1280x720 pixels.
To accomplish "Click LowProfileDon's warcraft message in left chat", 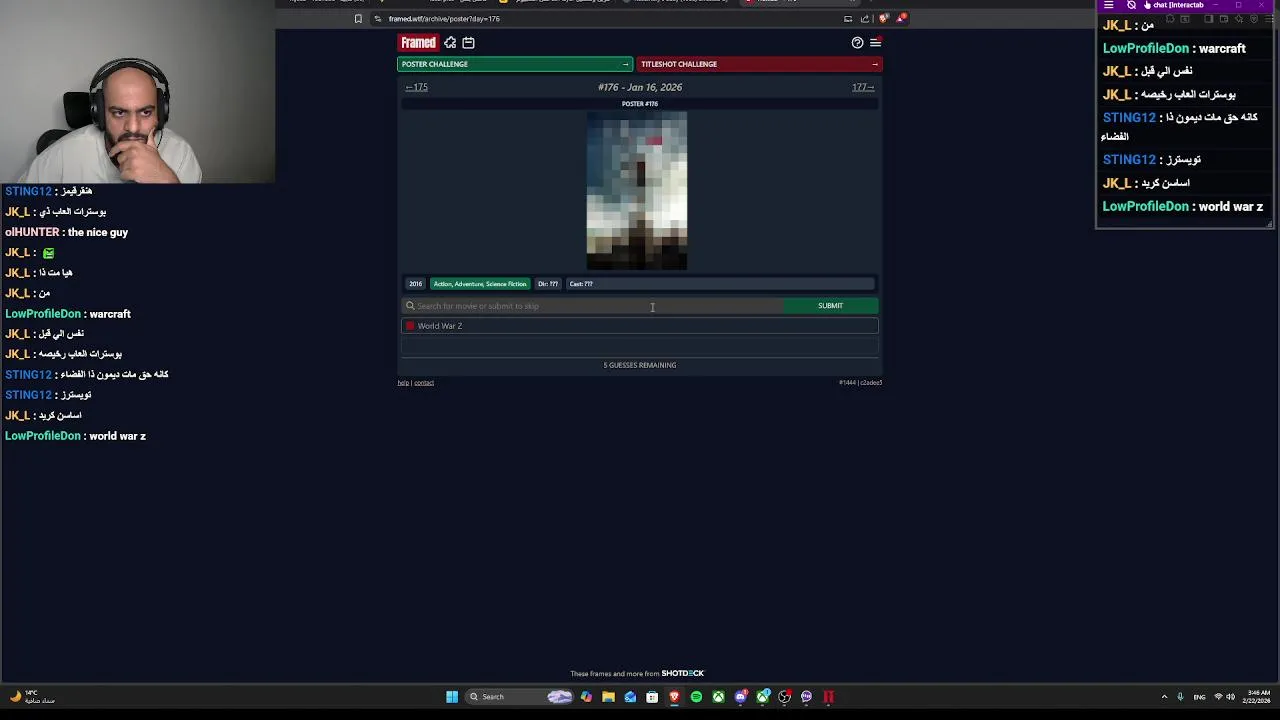I will (x=68, y=314).
